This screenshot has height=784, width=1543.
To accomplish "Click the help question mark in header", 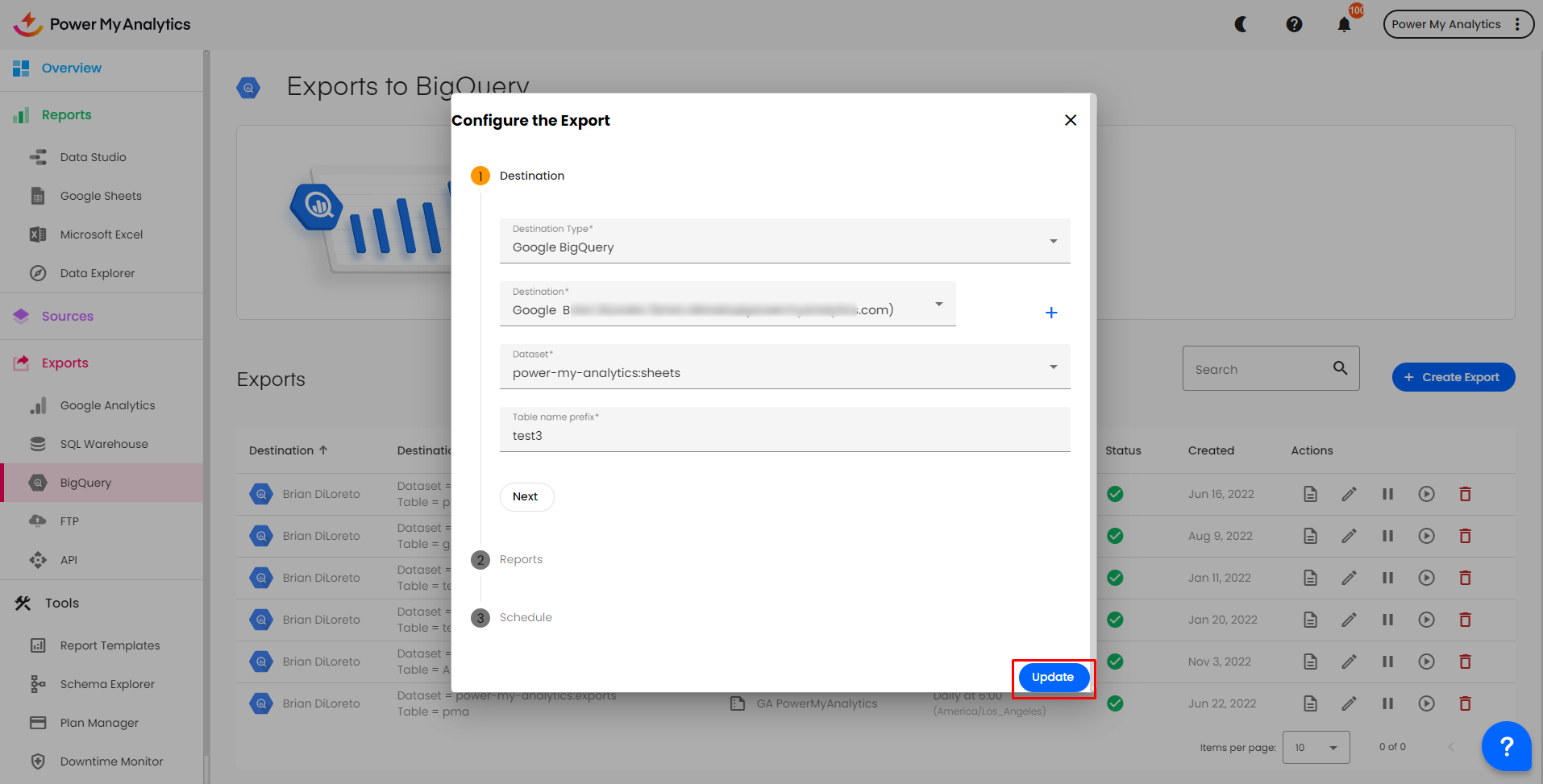I will [1294, 24].
